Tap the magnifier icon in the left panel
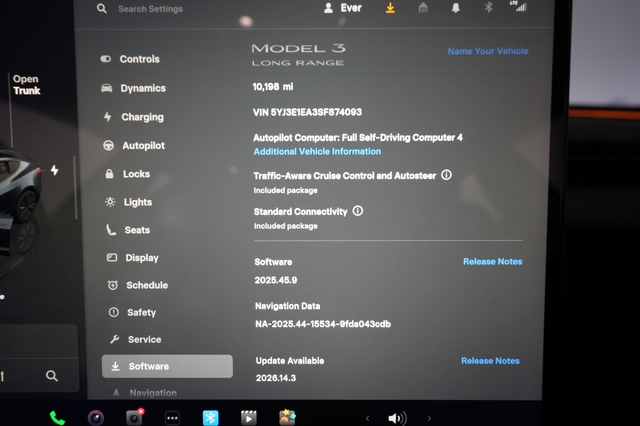Screen dimensions: 640x426 coord(52,376)
